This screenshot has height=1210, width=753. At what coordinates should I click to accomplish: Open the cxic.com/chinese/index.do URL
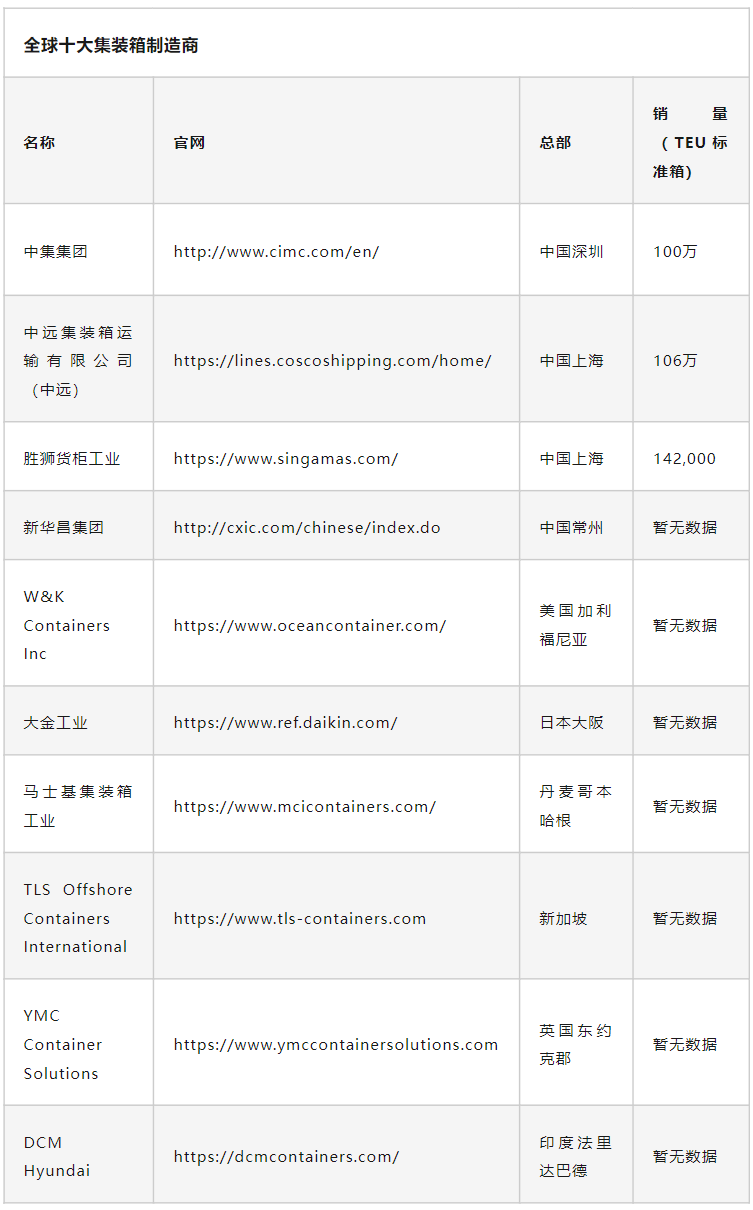tap(307, 527)
